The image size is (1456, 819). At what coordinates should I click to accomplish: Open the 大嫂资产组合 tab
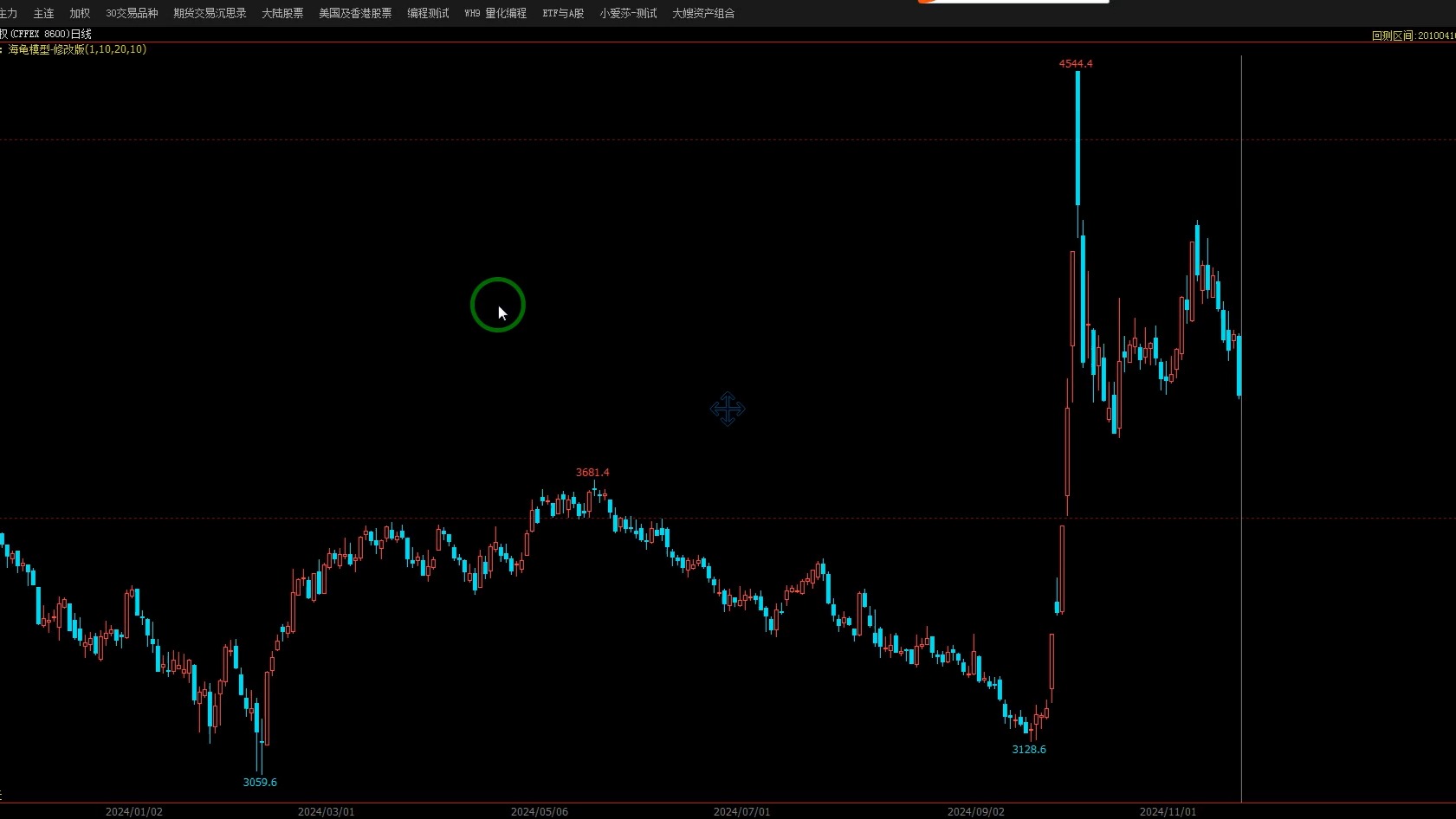tap(703, 13)
